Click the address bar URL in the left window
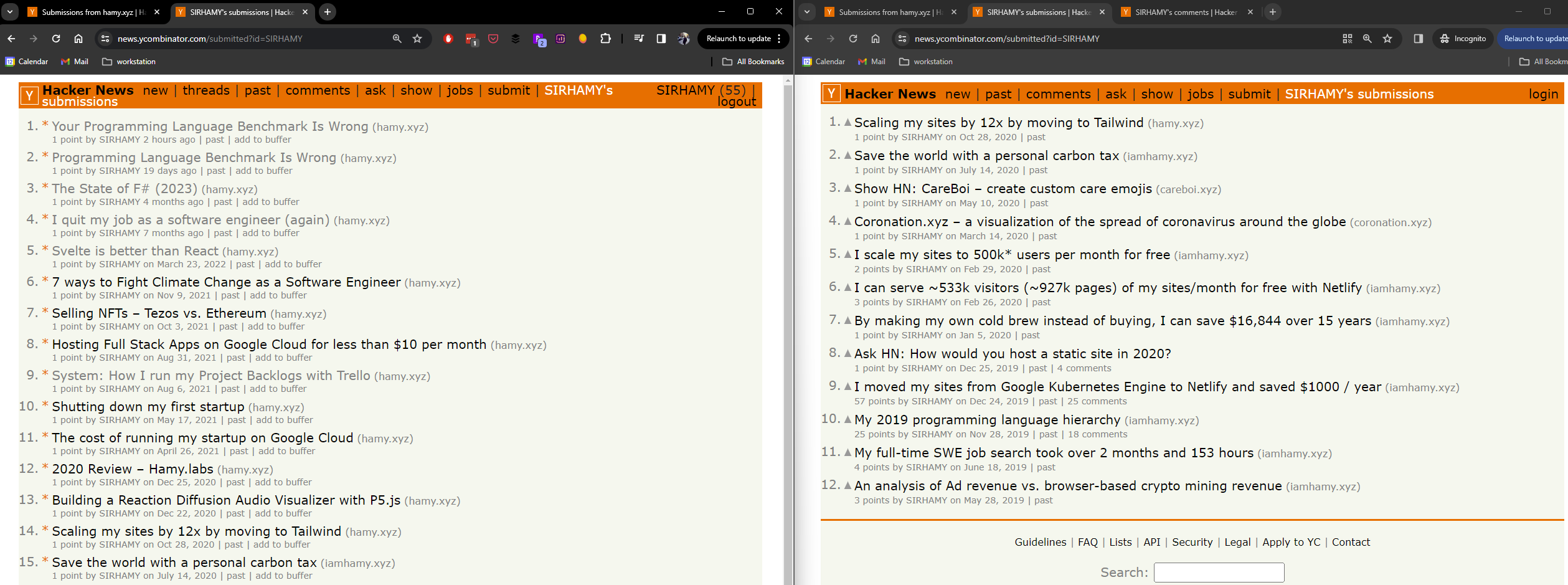 [x=210, y=39]
